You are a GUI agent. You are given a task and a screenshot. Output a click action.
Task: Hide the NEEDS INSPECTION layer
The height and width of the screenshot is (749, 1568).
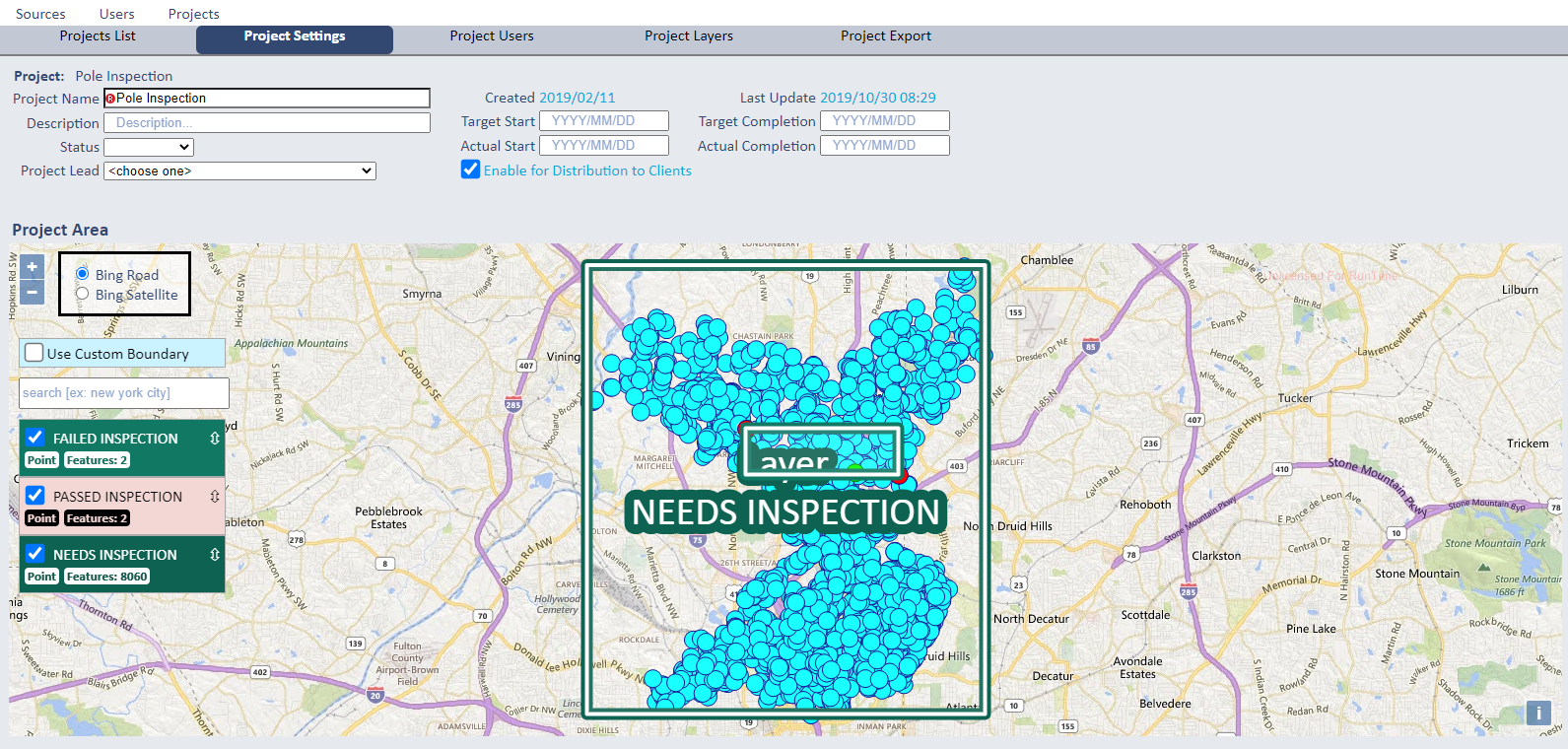point(35,554)
